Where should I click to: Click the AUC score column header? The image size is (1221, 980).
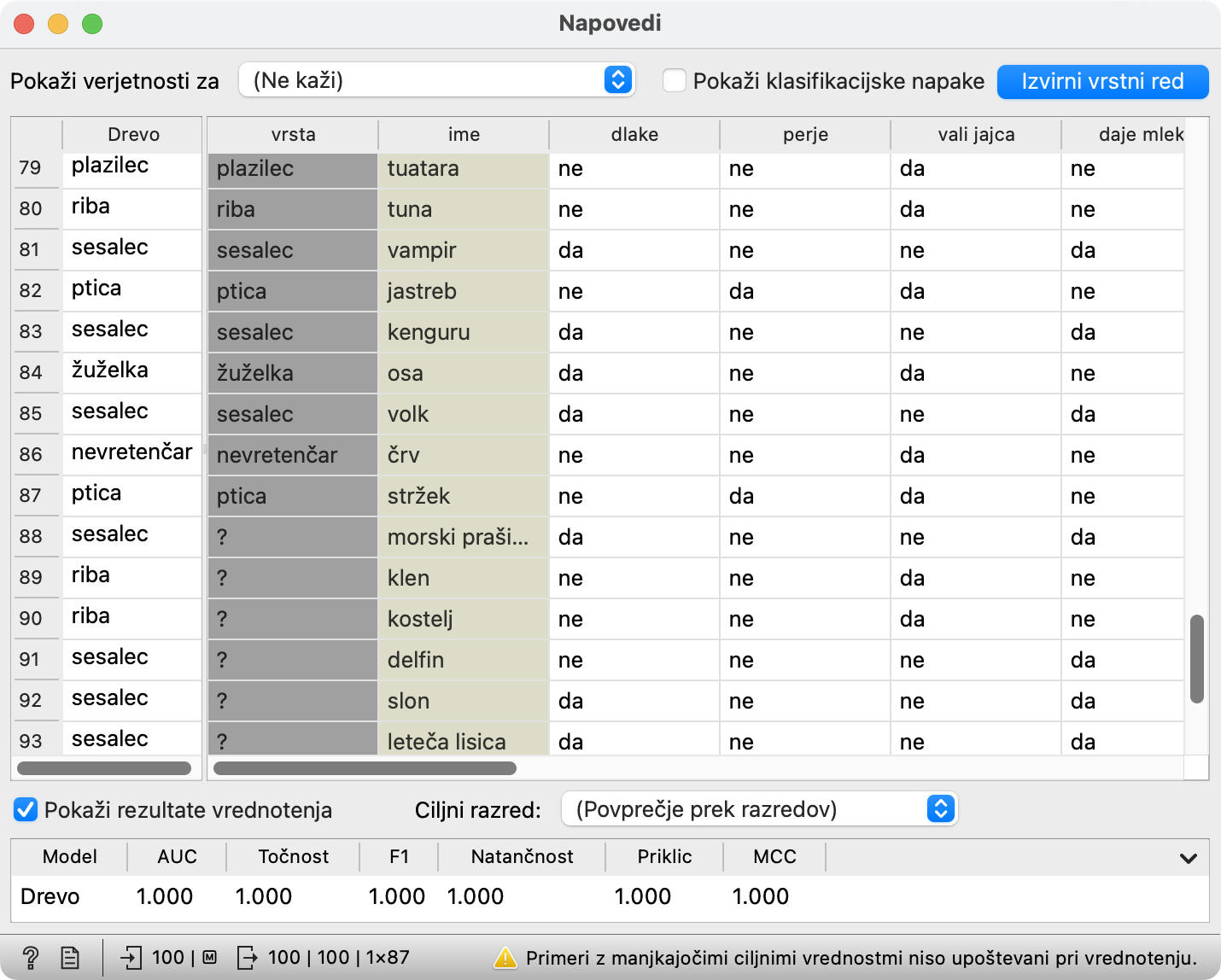(177, 856)
